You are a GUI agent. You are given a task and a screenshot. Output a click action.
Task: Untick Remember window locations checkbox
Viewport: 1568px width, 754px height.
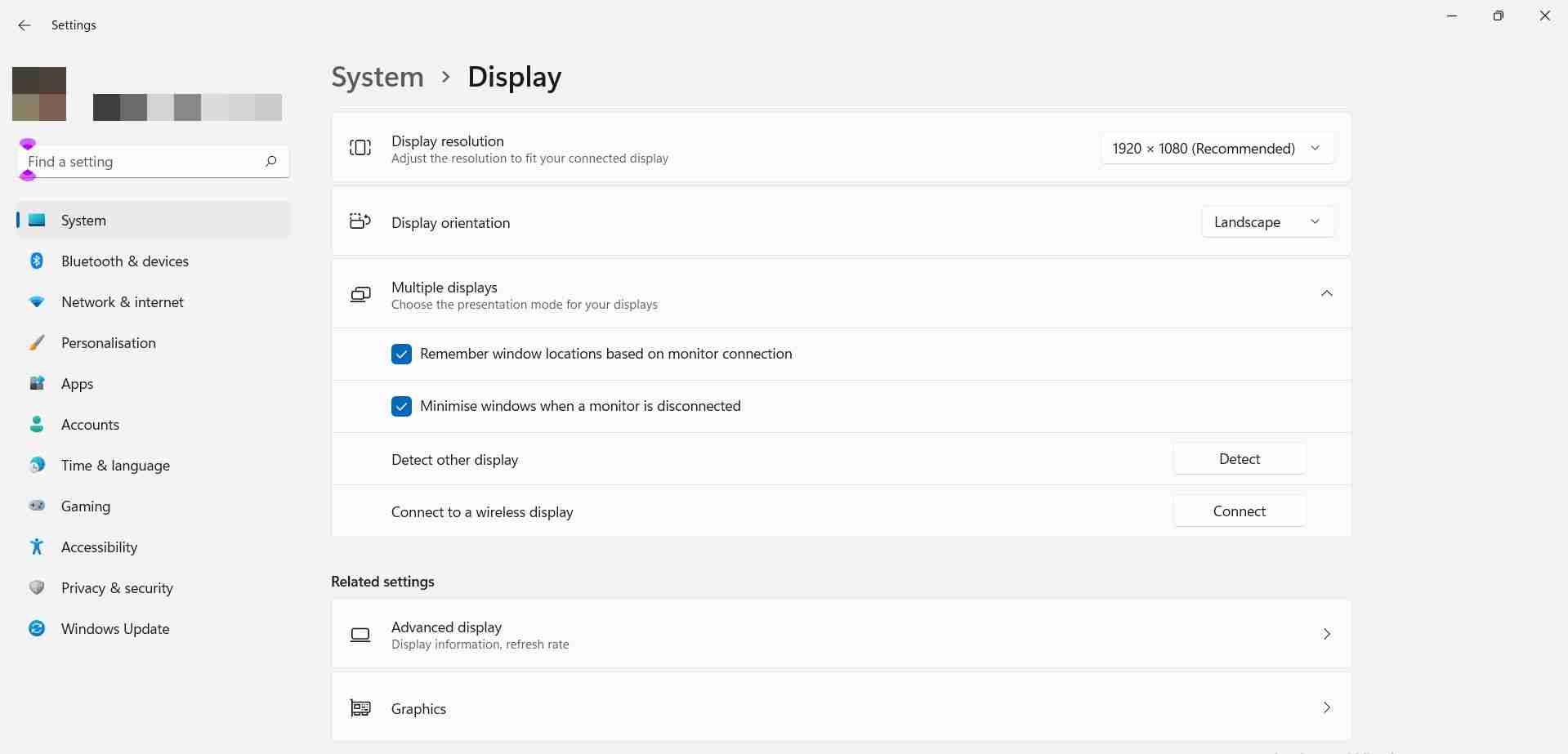click(401, 354)
